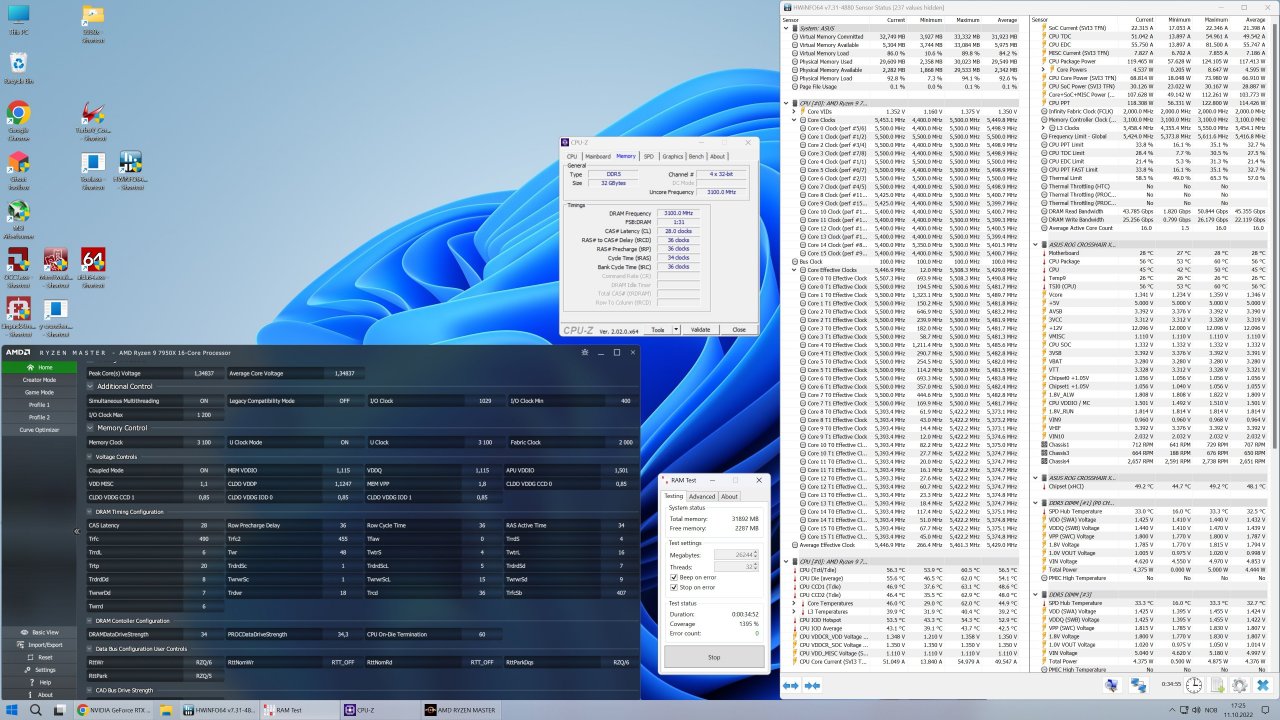Click the HWiNFO left-right navigation arrows
This screenshot has width=1280, height=720.
point(790,685)
